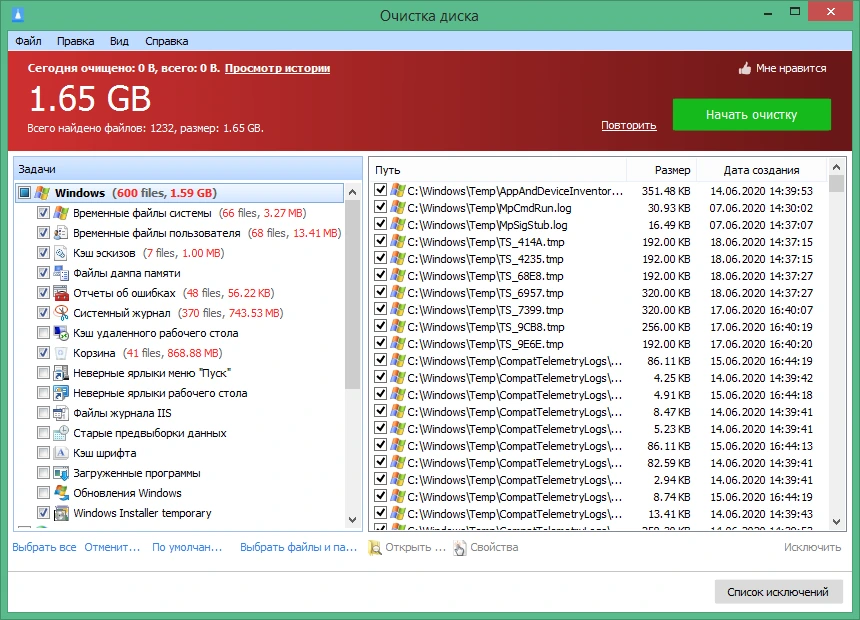Select the TS_7399.tmp file row
The image size is (860, 620).
598,310
